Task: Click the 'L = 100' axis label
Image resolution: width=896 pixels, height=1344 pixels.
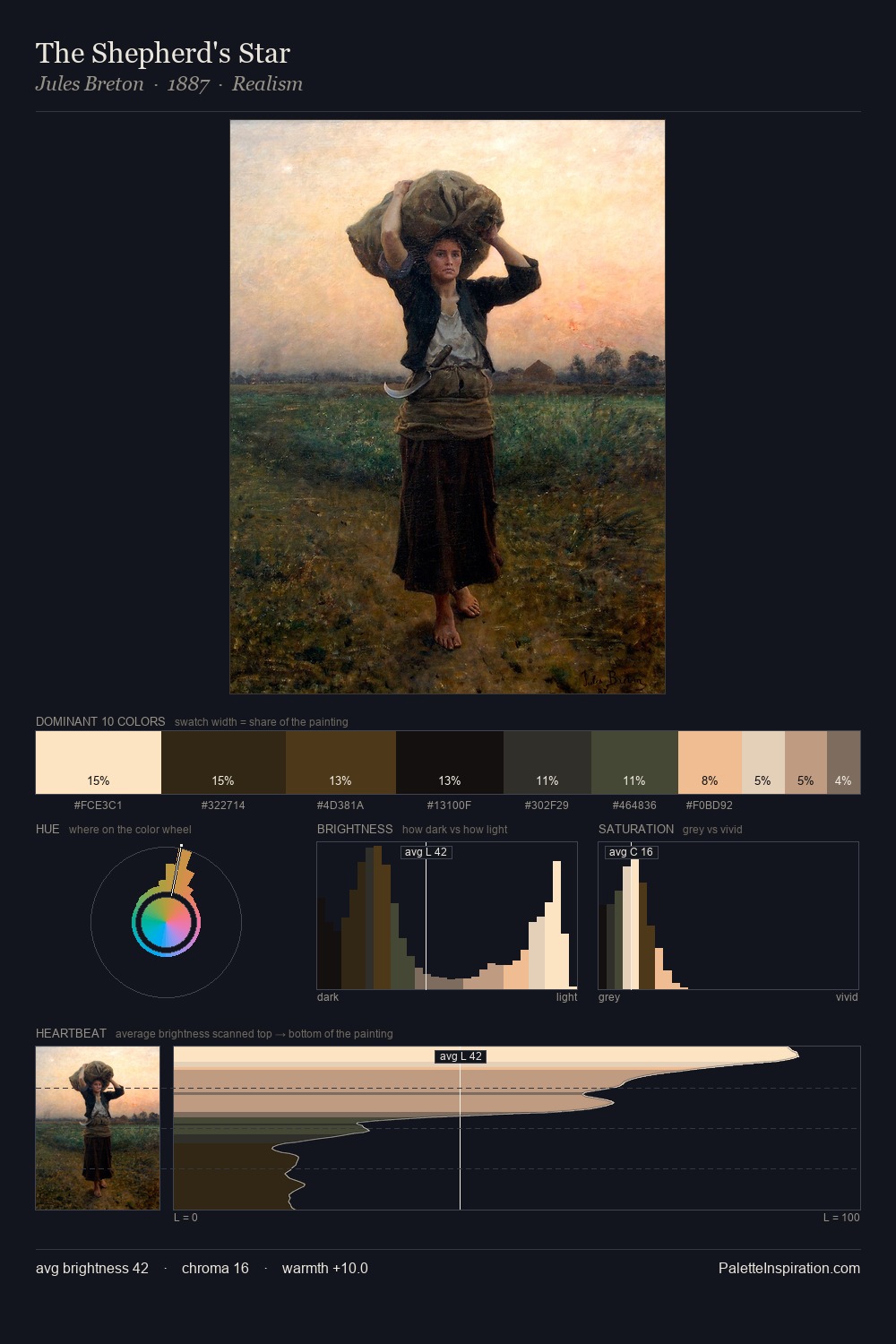Action: pyautogui.click(x=841, y=1218)
